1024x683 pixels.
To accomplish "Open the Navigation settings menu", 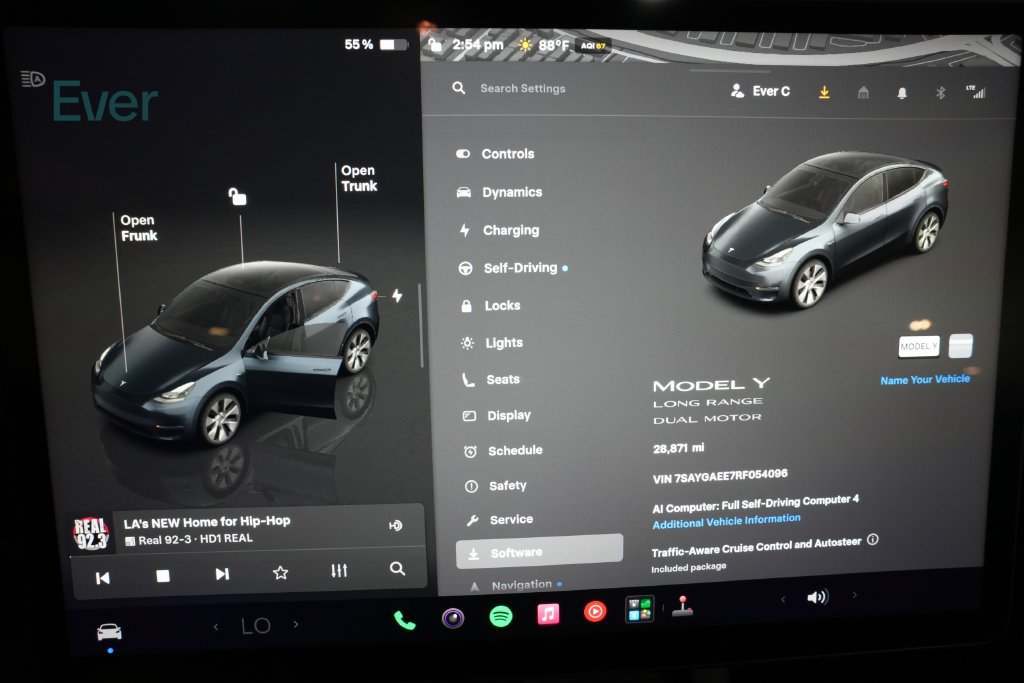I will [x=516, y=585].
